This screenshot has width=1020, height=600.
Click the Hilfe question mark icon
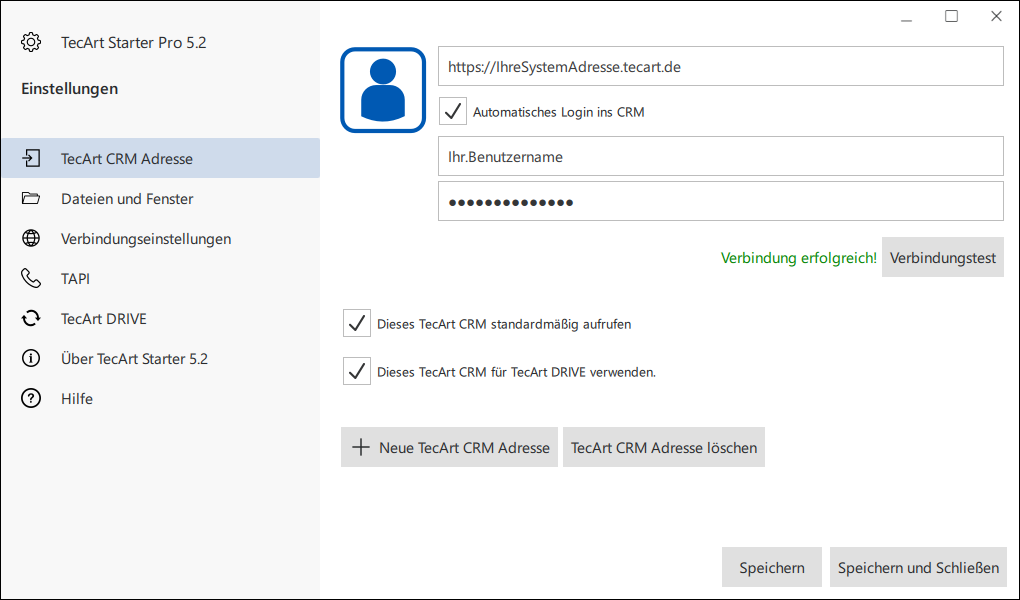(31, 398)
